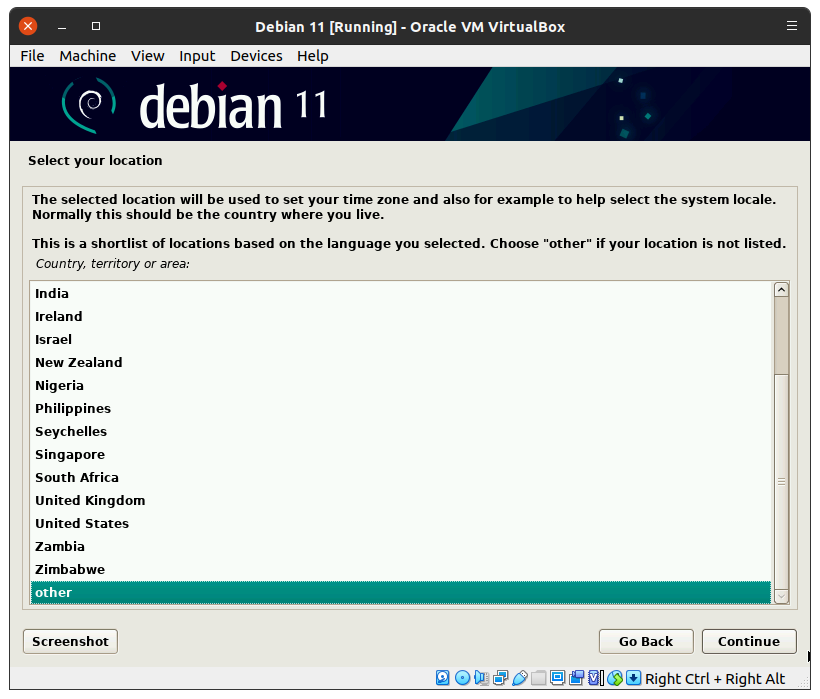Viewport: 820px width, 699px height.
Task: Click the USB devices status icon
Action: click(519, 678)
